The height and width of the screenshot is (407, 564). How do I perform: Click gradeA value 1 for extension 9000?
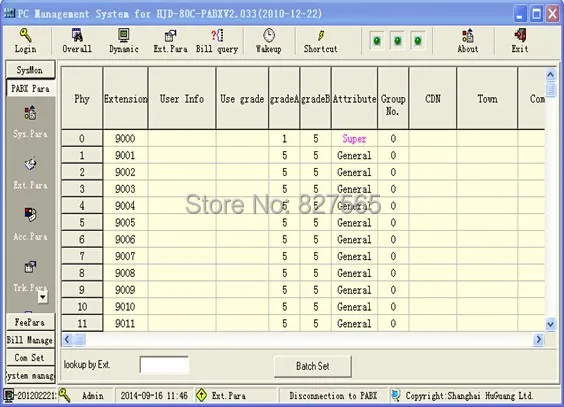click(x=284, y=138)
